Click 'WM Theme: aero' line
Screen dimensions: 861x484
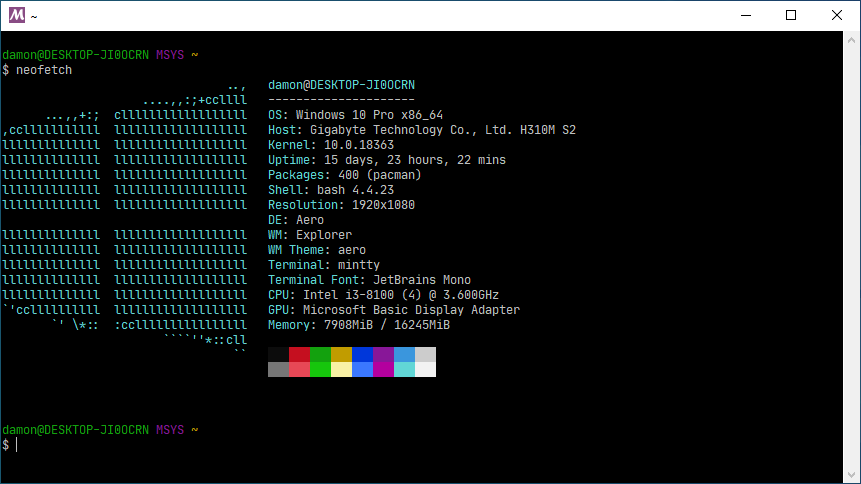pyautogui.click(x=316, y=250)
